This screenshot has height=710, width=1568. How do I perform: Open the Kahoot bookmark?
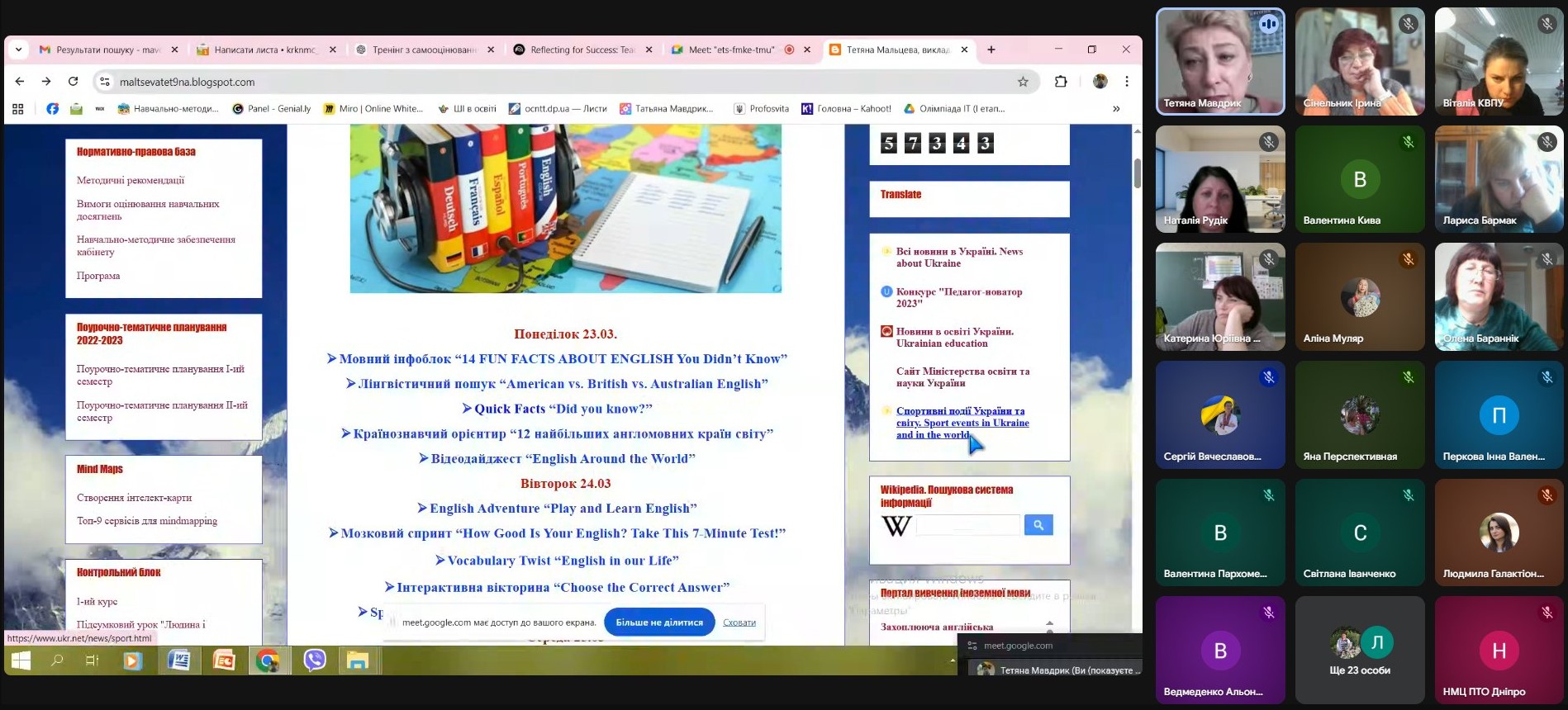[846, 108]
